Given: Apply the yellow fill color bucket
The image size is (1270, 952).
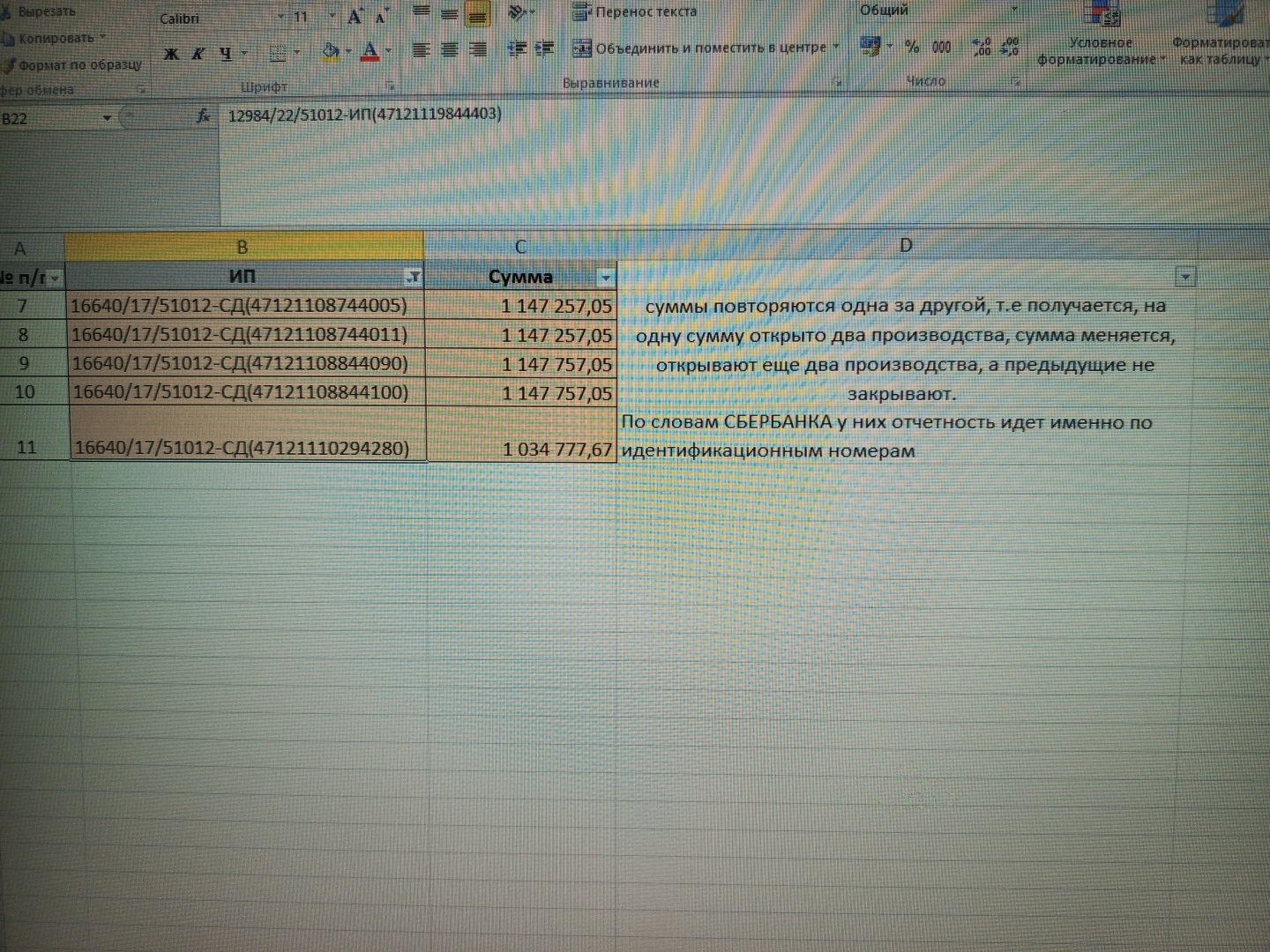Looking at the screenshot, I should pyautogui.click(x=330, y=51).
